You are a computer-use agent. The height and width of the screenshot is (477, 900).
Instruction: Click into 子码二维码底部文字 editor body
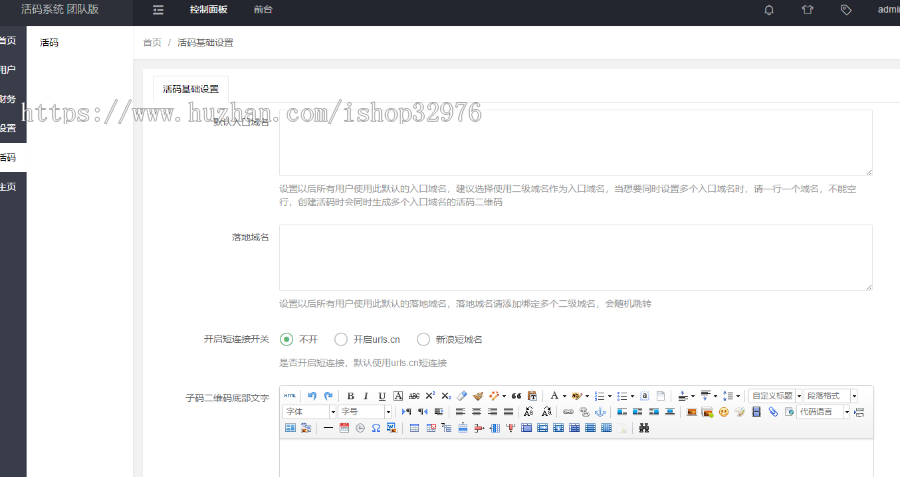click(576, 458)
